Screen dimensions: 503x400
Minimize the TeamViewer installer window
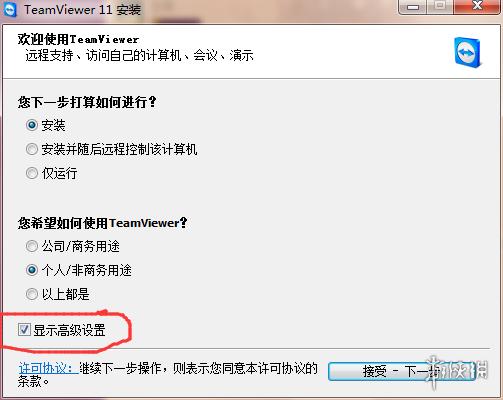pyautogui.click(x=413, y=7)
